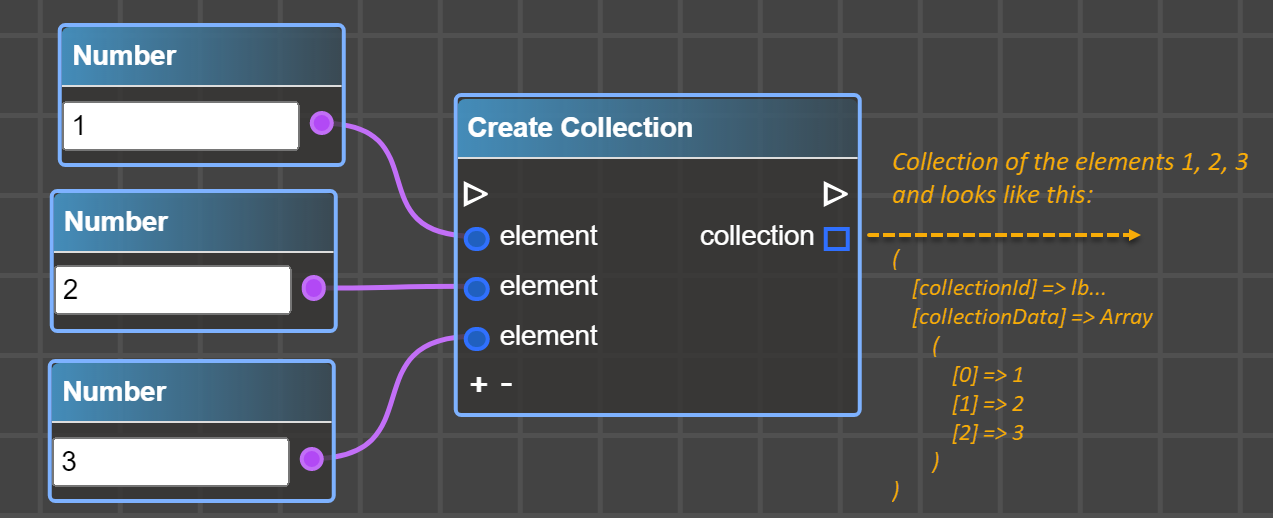1273x518 pixels.
Task: Click the first element input port
Action: click(477, 239)
